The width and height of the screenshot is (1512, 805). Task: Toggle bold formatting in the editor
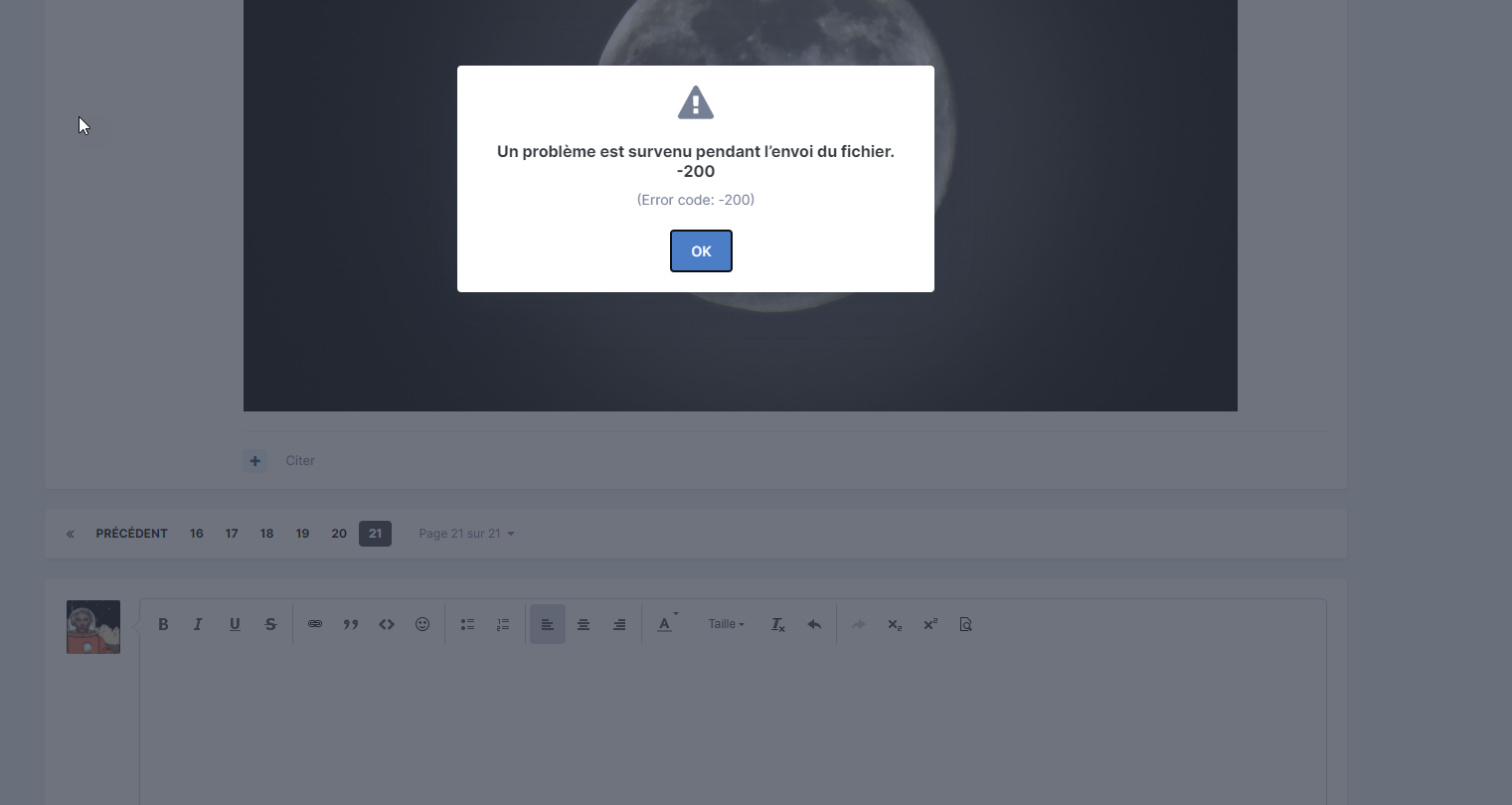point(163,624)
